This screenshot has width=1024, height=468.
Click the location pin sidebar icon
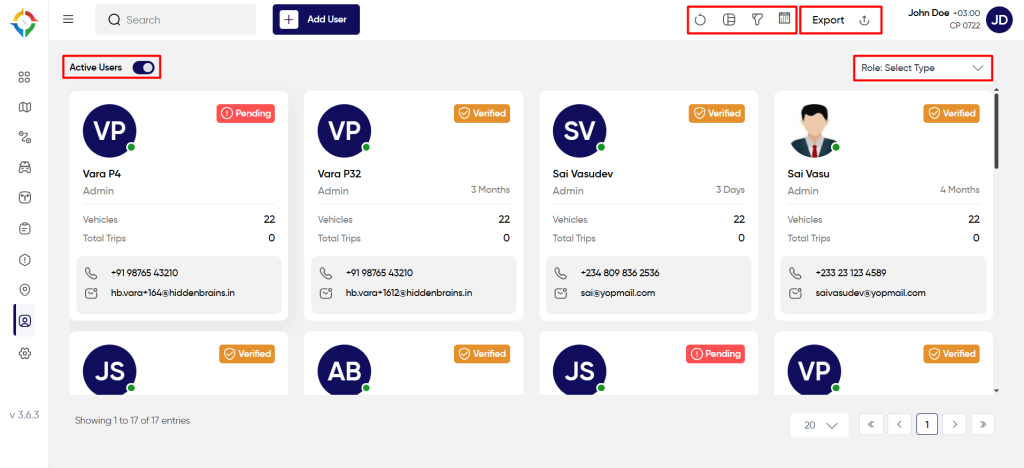(25, 290)
